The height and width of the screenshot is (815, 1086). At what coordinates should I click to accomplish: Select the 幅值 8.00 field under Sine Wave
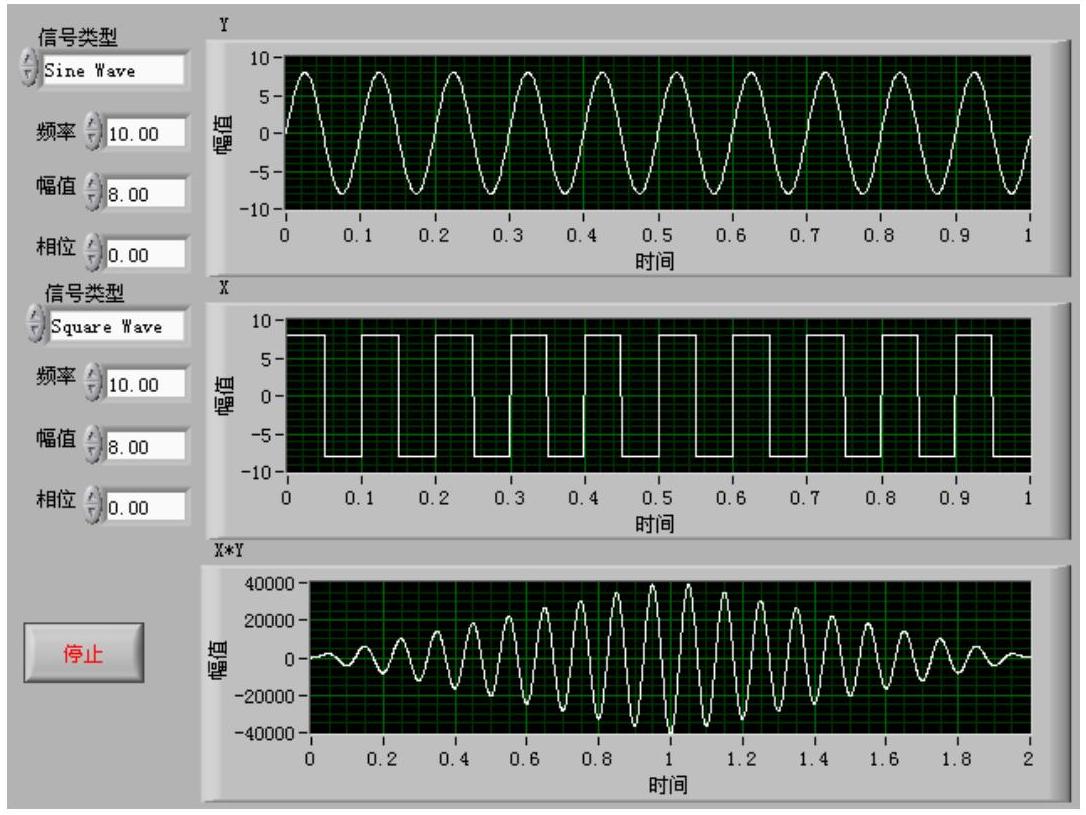pos(145,194)
